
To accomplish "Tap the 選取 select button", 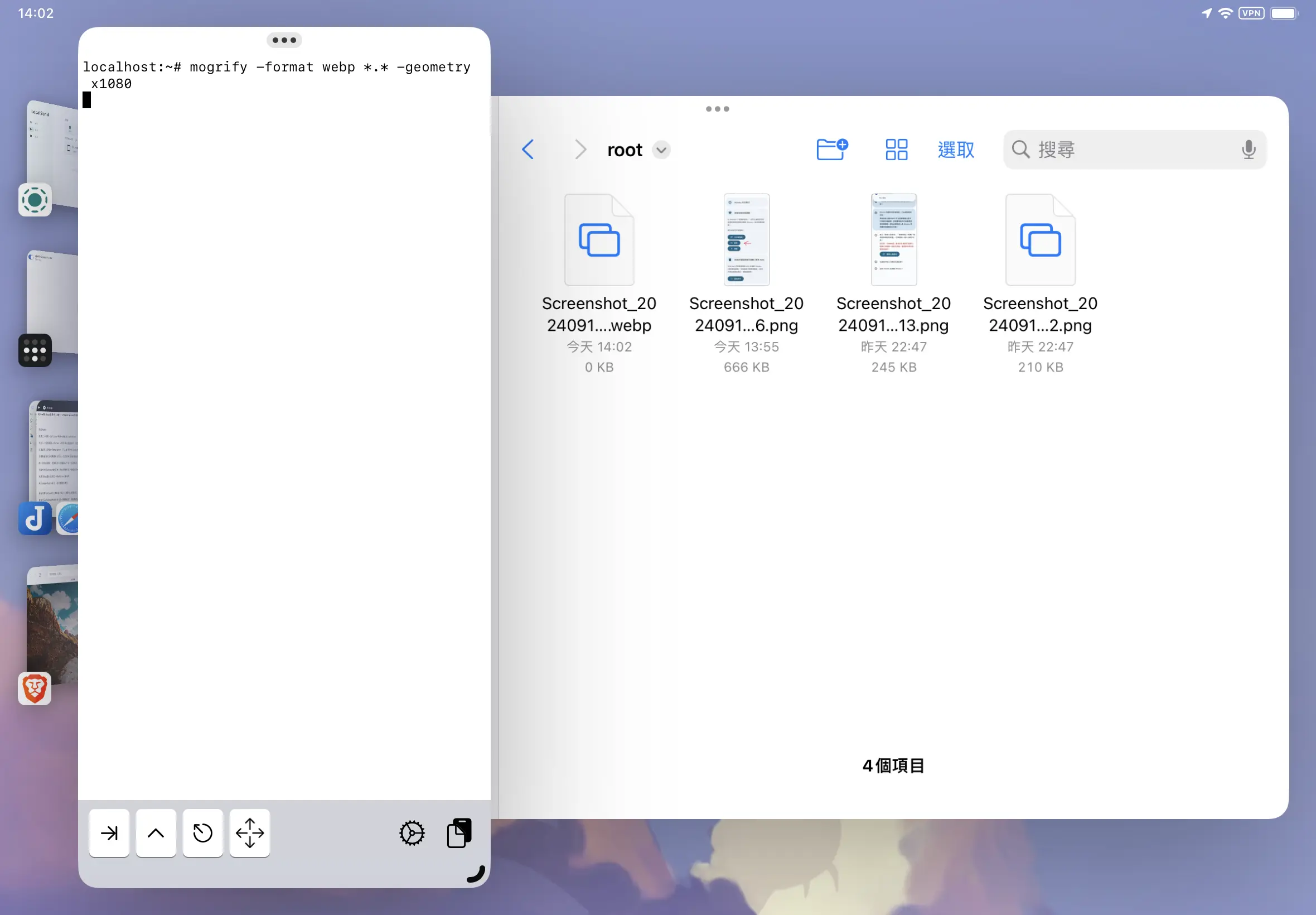I will click(956, 150).
